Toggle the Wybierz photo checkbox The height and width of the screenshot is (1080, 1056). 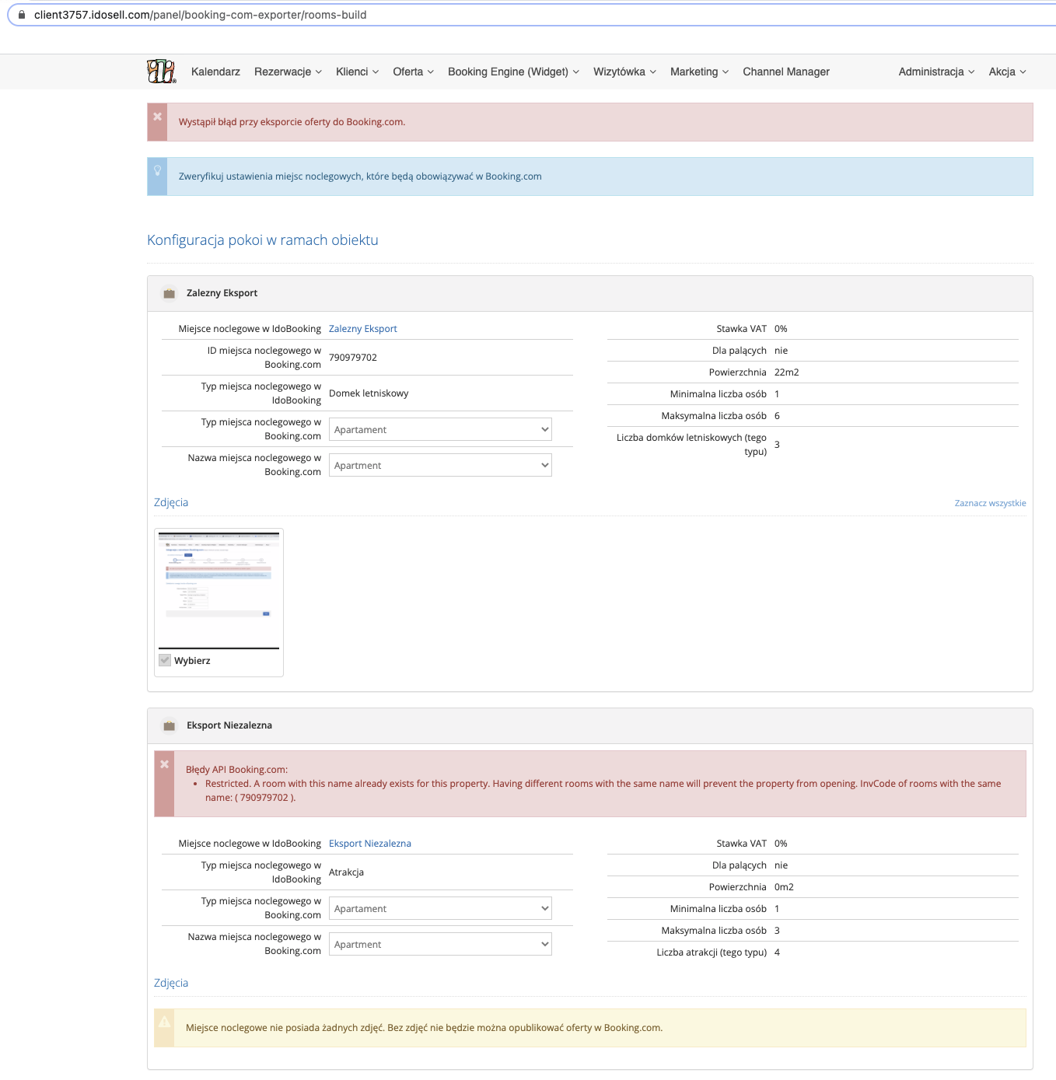(165, 661)
